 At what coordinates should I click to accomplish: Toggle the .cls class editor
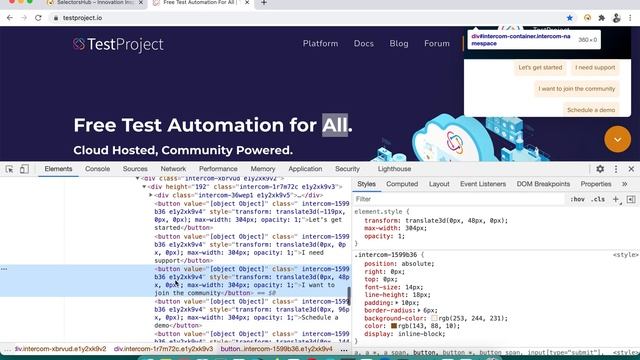pyautogui.click(x=598, y=199)
